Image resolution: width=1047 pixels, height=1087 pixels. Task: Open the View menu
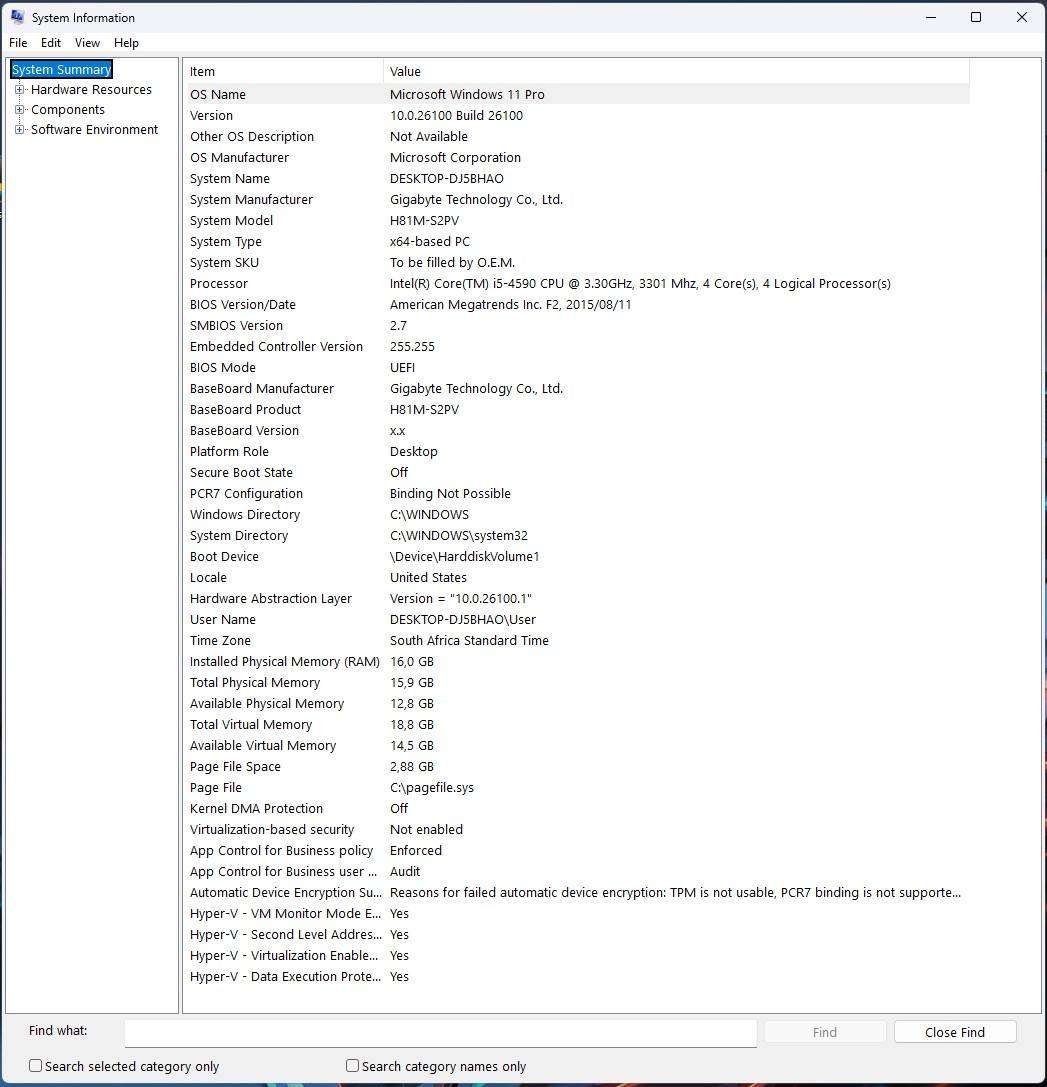click(x=87, y=42)
